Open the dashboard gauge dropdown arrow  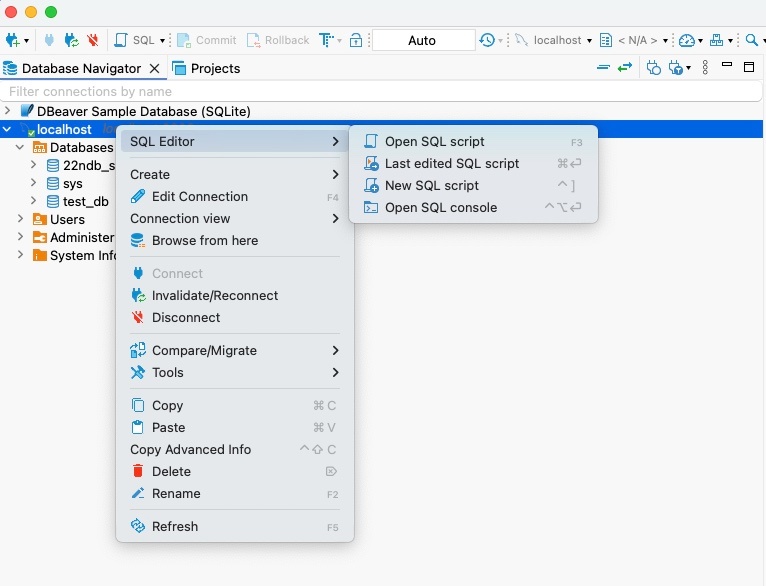point(700,41)
